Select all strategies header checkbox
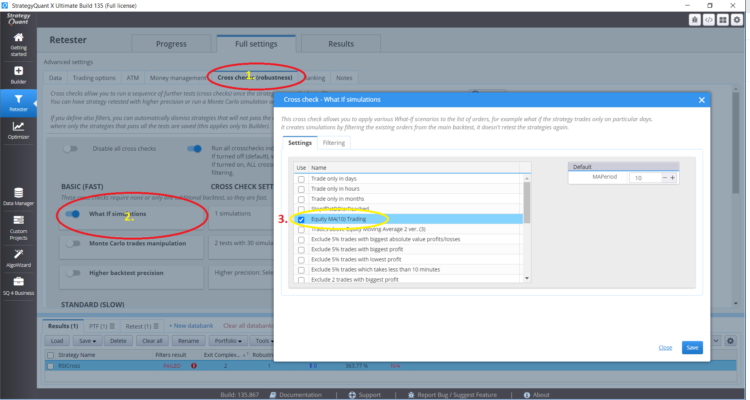This screenshot has height=400, width=750. (50, 355)
